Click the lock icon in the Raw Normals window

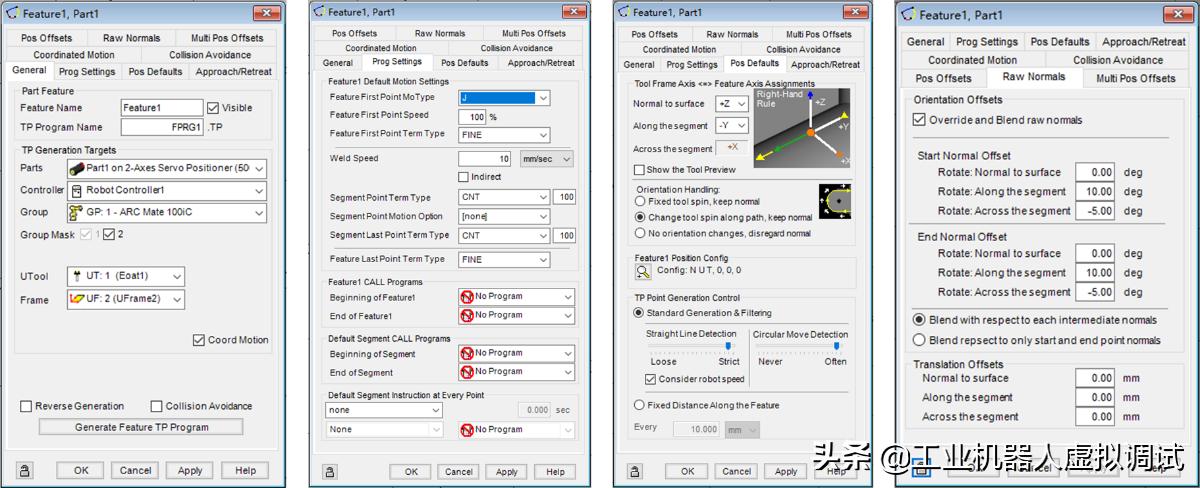pyautogui.click(x=921, y=468)
